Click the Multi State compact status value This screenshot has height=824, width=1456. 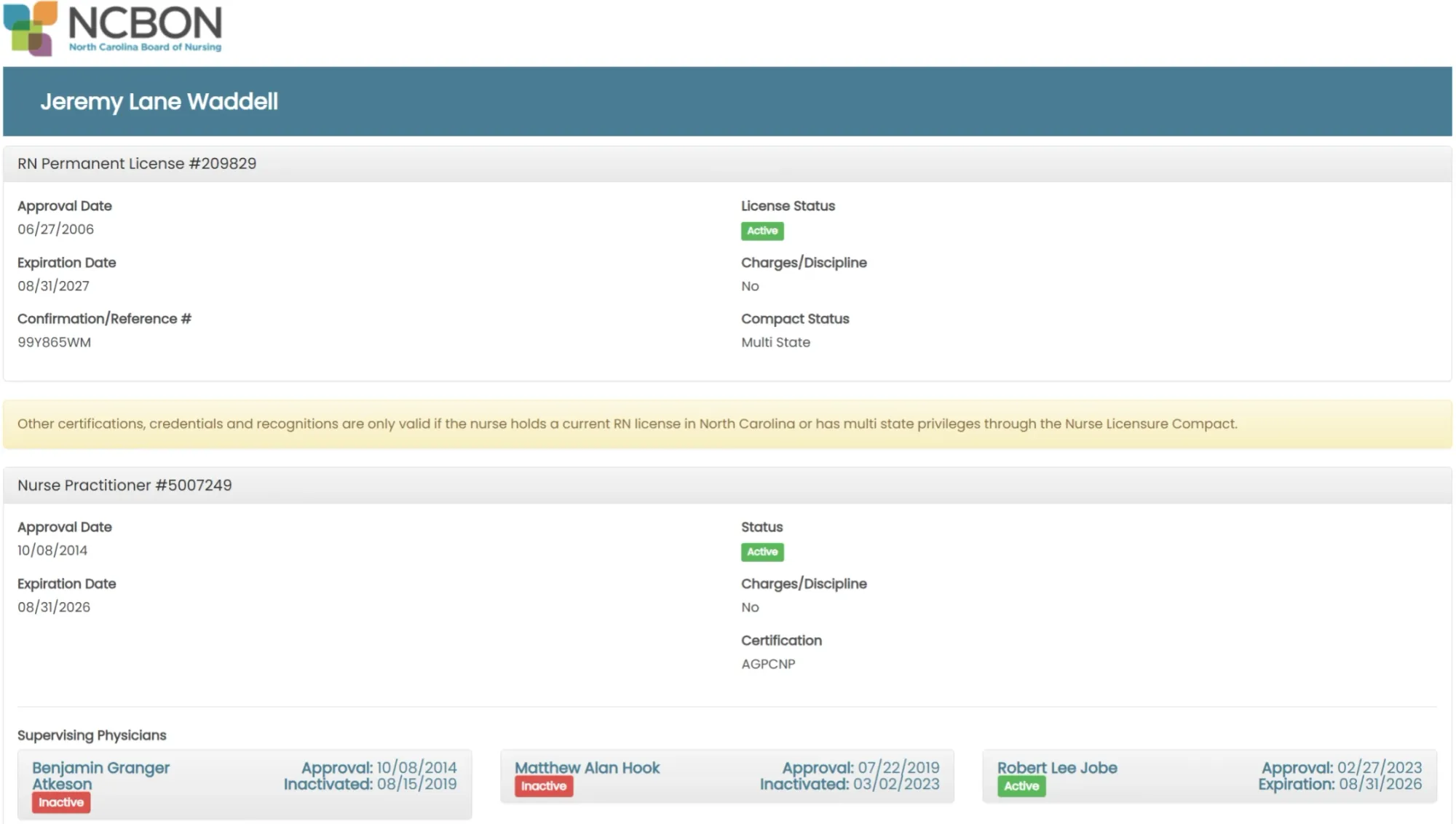pos(775,342)
